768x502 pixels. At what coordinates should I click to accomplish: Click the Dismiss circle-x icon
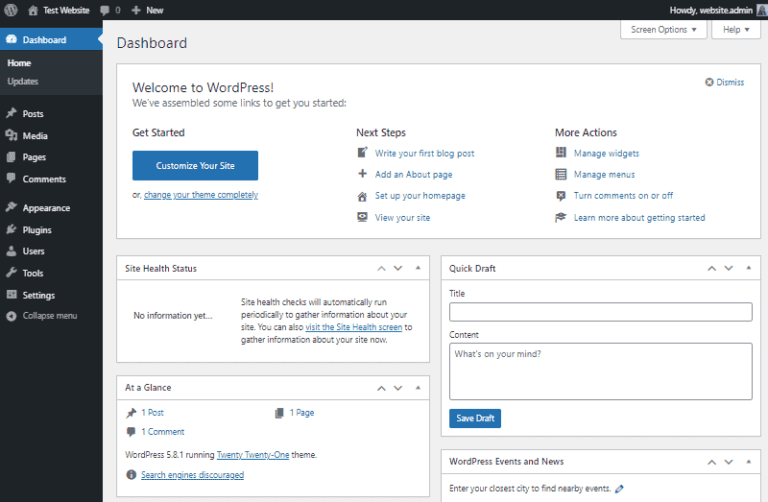pos(709,82)
